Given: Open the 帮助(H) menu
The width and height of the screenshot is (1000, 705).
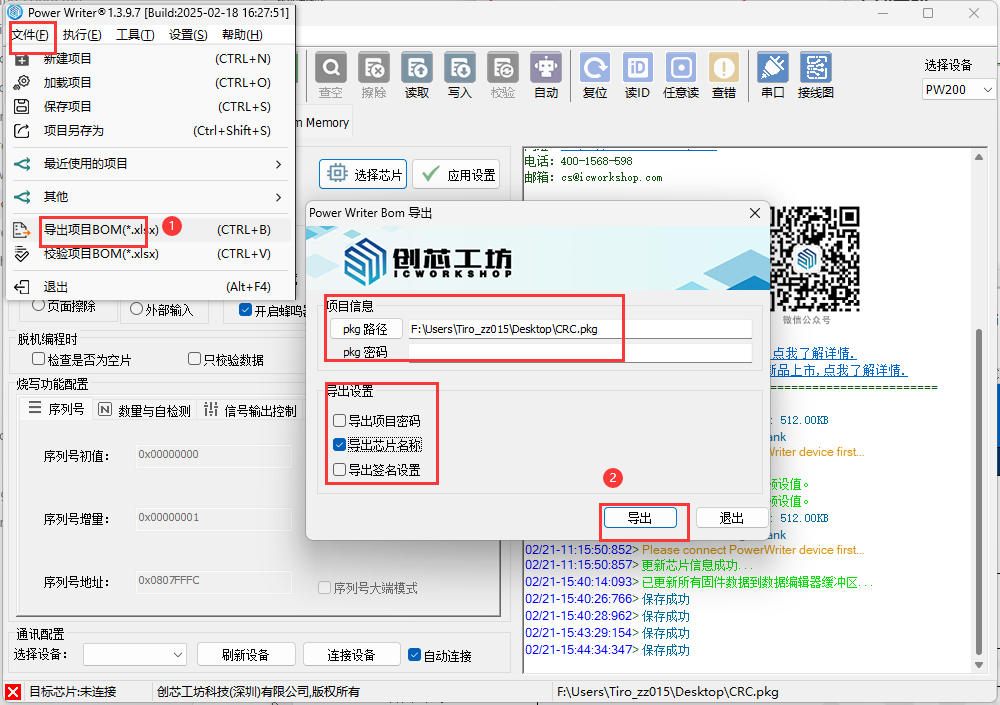Looking at the screenshot, I should (242, 34).
